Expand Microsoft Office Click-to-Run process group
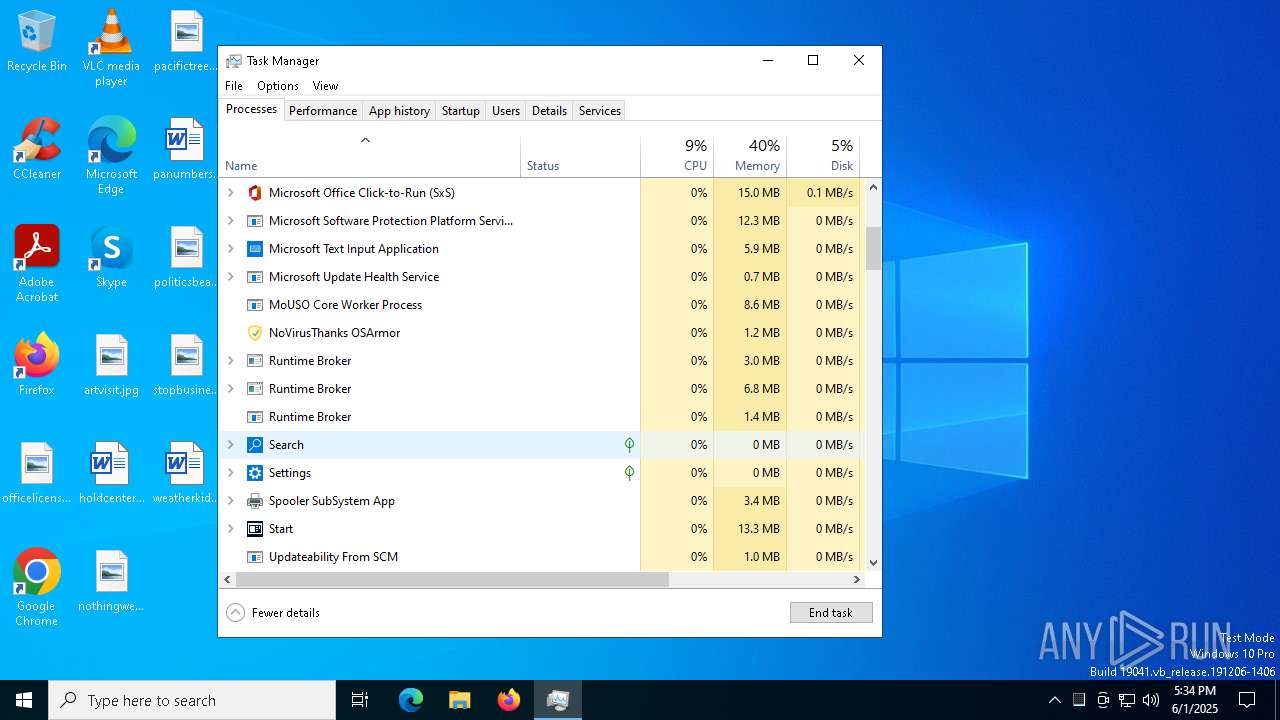 (x=231, y=193)
